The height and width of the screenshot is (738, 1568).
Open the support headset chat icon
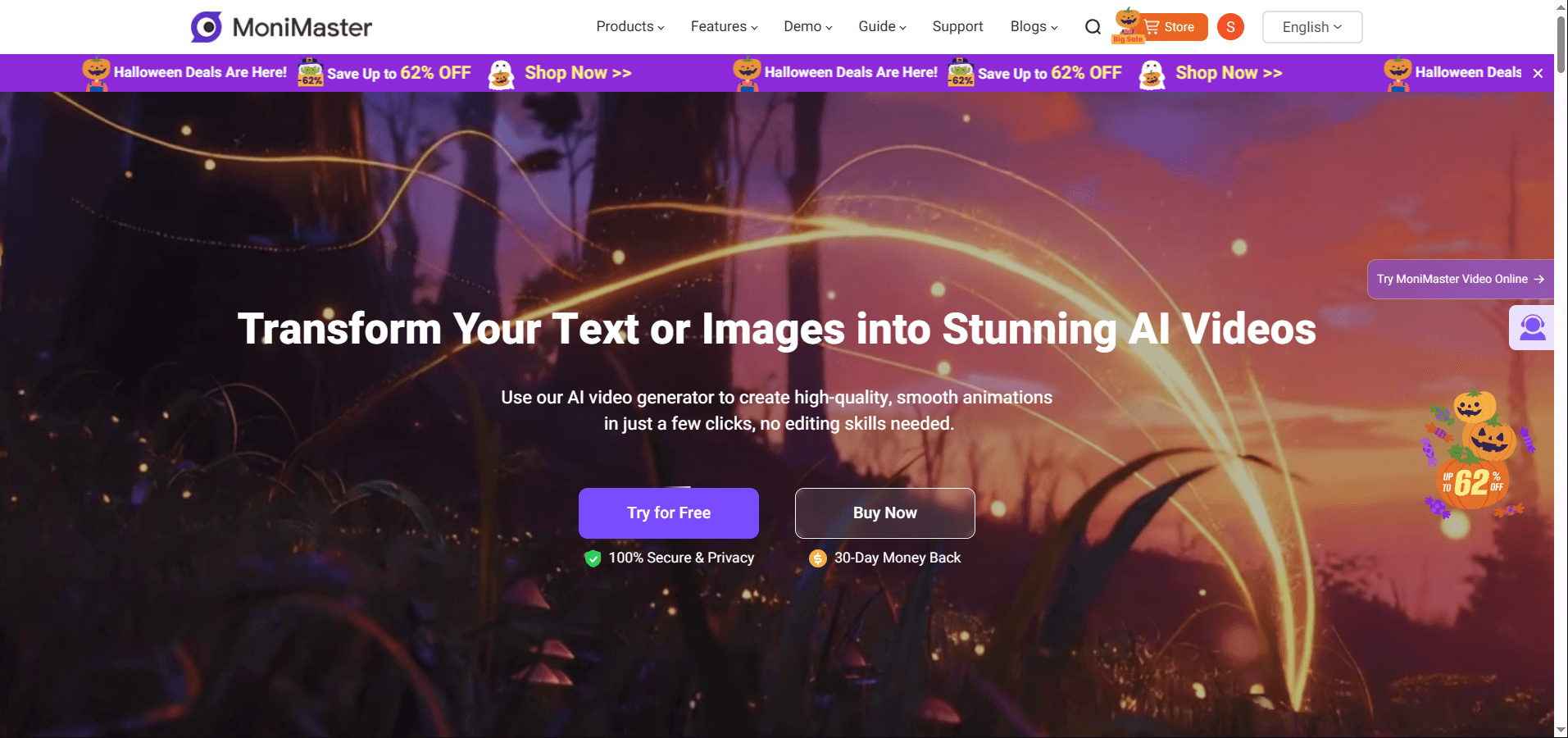1531,327
